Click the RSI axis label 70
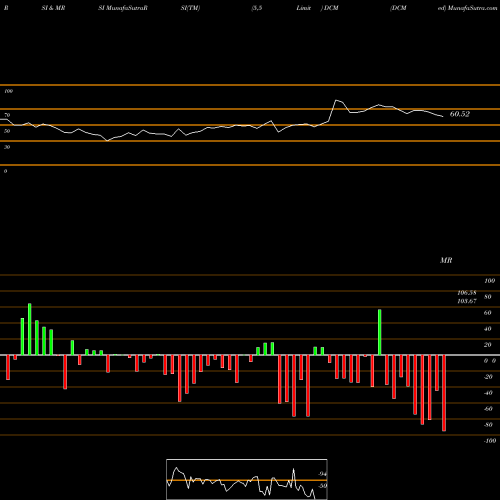Viewport: 500px width, 500px height. point(7,115)
